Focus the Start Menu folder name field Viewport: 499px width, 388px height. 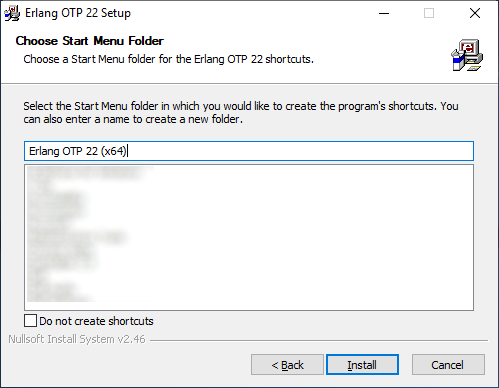[249, 151]
